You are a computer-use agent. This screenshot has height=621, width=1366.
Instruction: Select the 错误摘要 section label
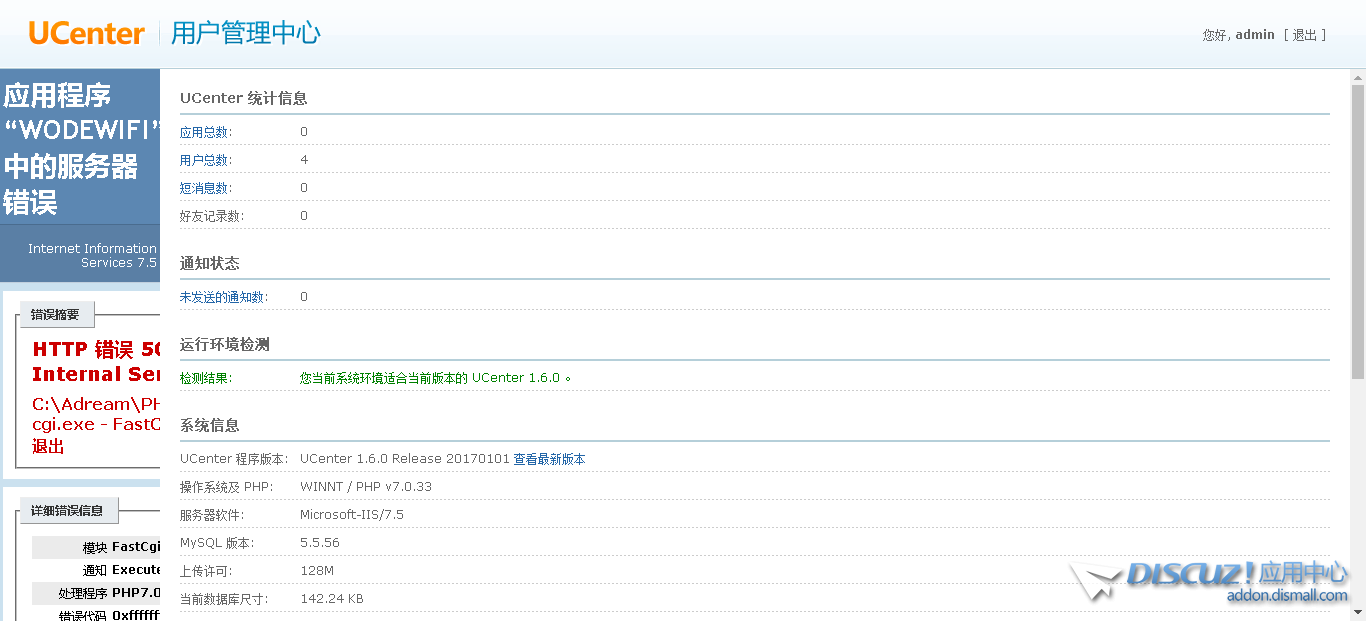[x=55, y=315]
